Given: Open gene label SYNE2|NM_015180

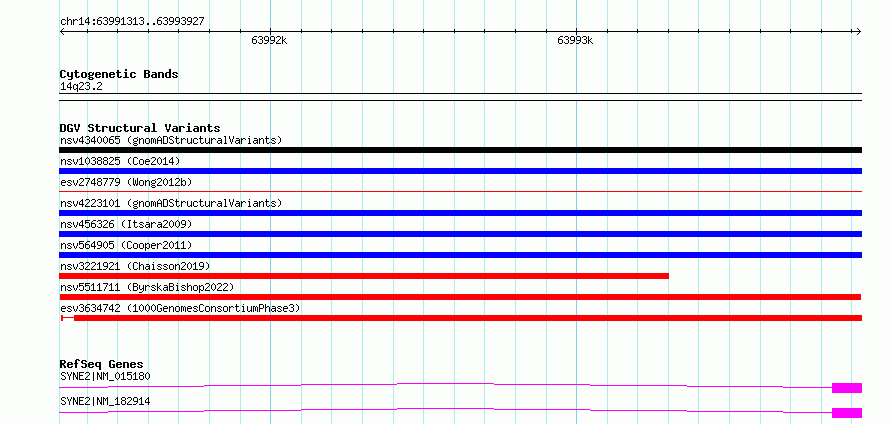Looking at the screenshot, I should (x=105, y=376).
